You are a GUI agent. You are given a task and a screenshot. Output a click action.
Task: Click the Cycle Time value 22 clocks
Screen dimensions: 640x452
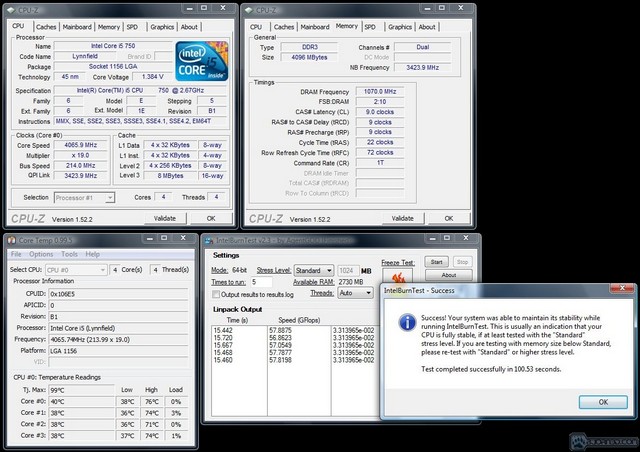point(380,142)
